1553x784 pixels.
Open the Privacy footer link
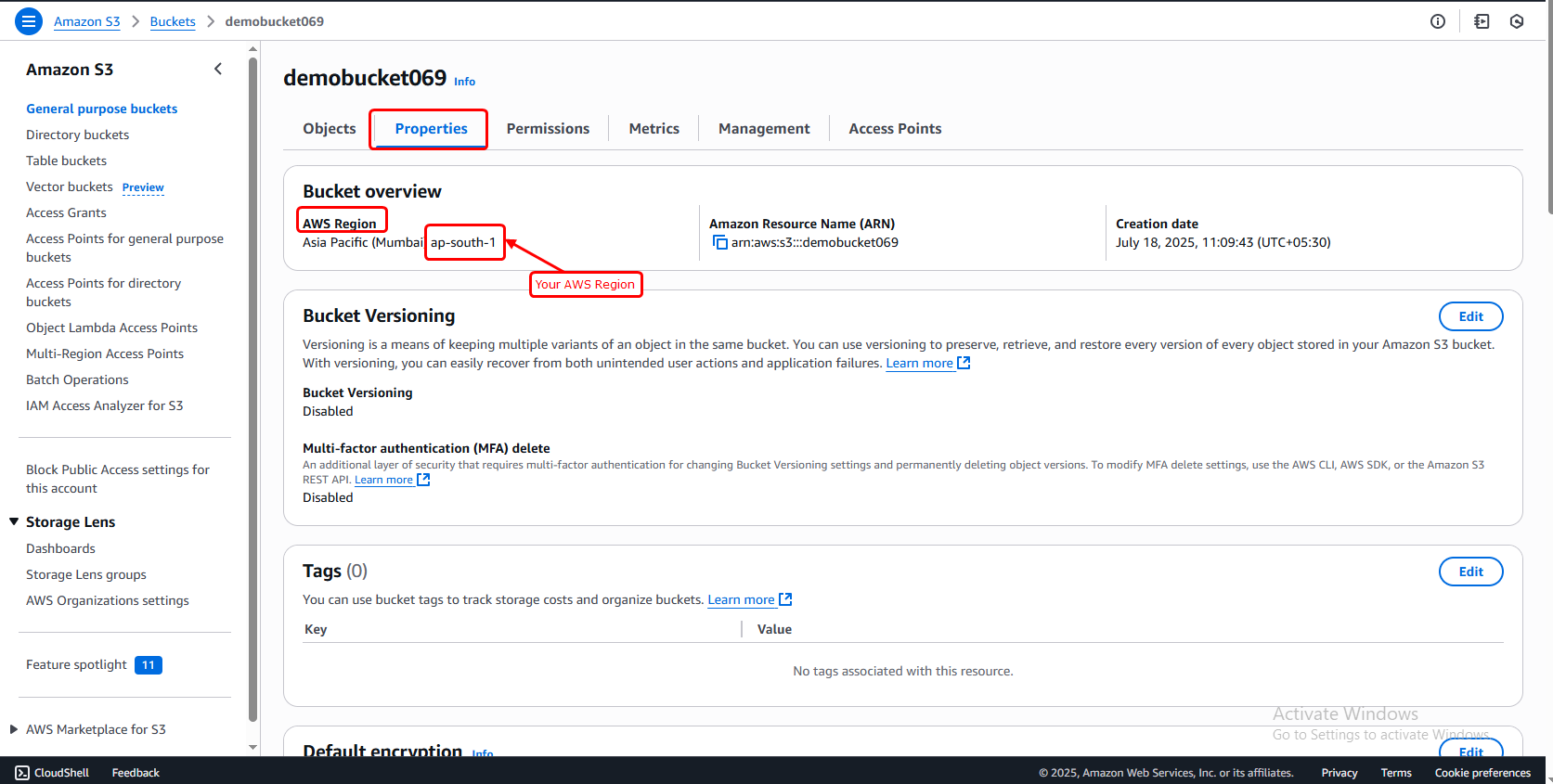(x=1339, y=772)
